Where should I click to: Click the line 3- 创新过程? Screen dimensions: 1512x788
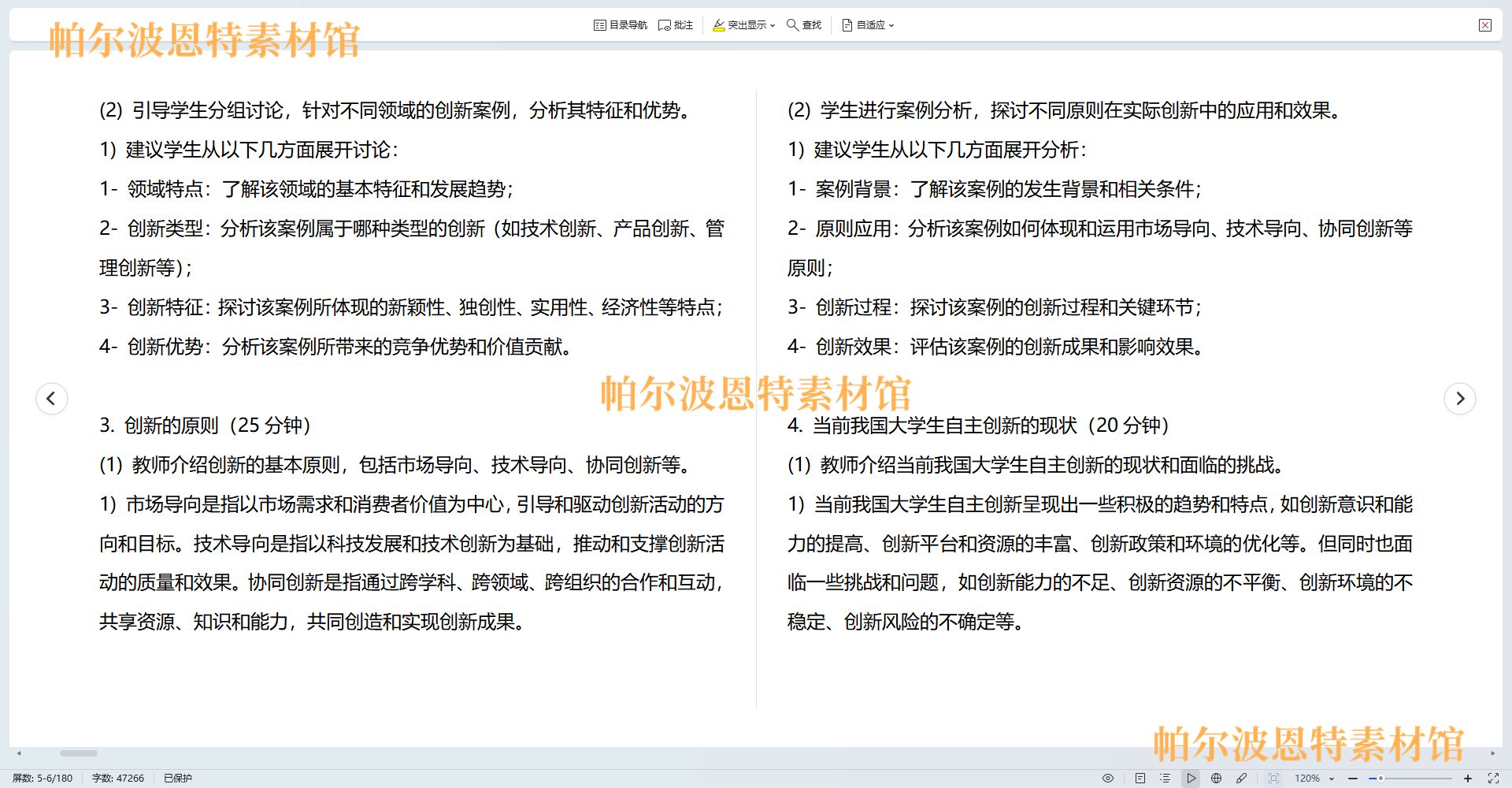coord(995,307)
